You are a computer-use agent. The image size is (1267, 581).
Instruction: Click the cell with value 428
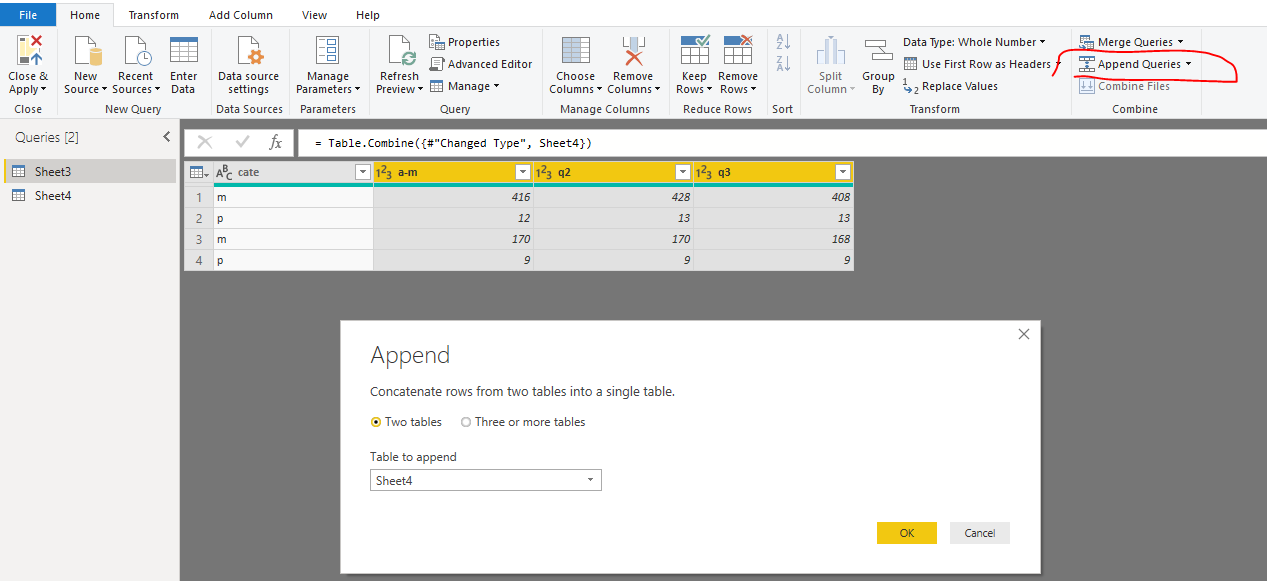click(x=613, y=197)
